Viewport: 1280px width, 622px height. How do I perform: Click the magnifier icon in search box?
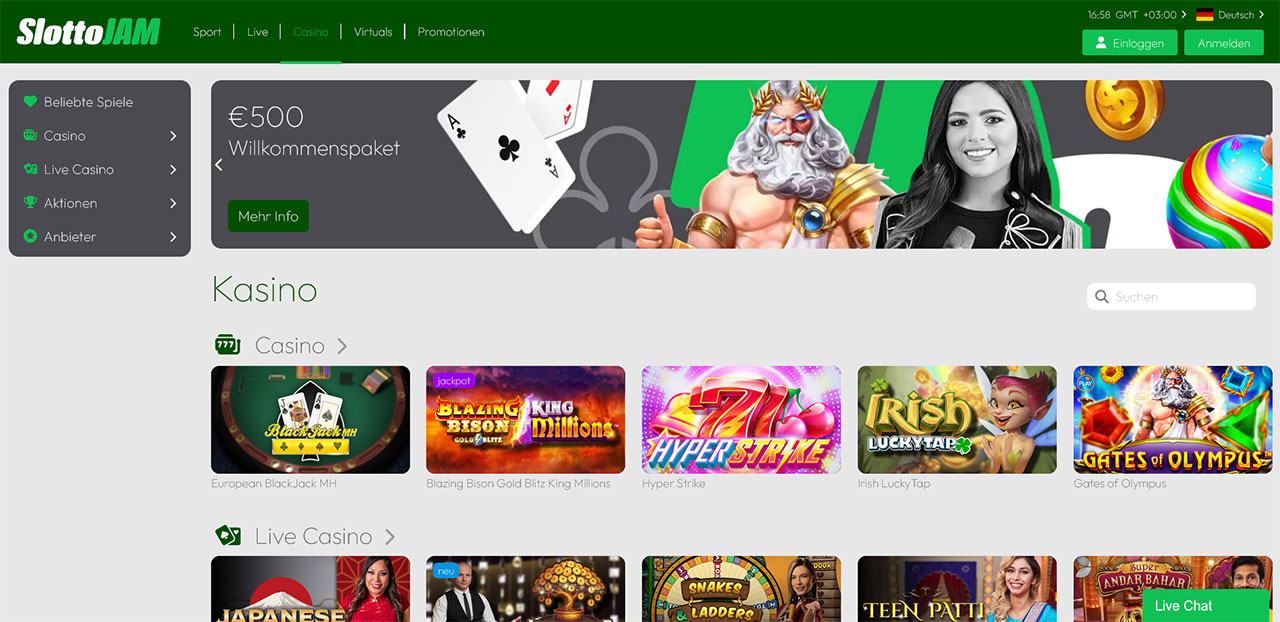click(1102, 297)
